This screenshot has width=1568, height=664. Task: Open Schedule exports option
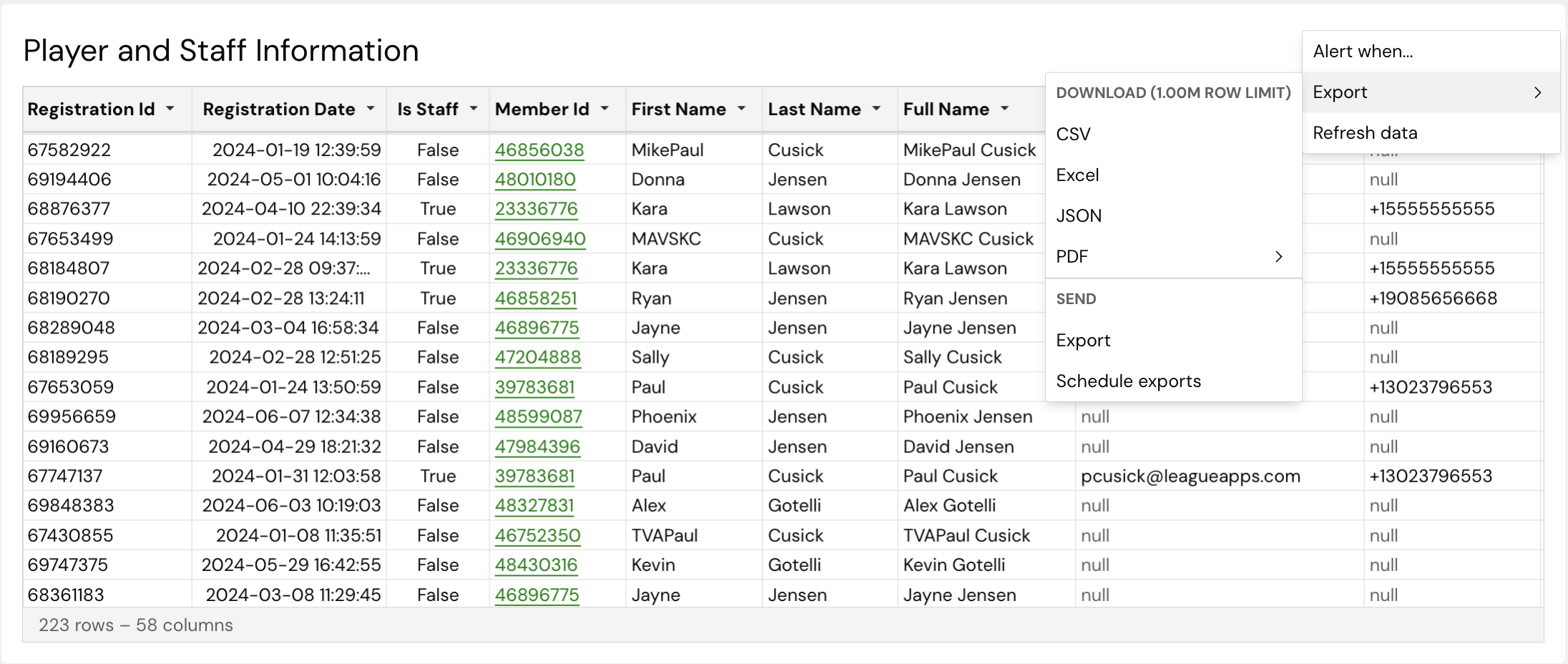point(1129,381)
